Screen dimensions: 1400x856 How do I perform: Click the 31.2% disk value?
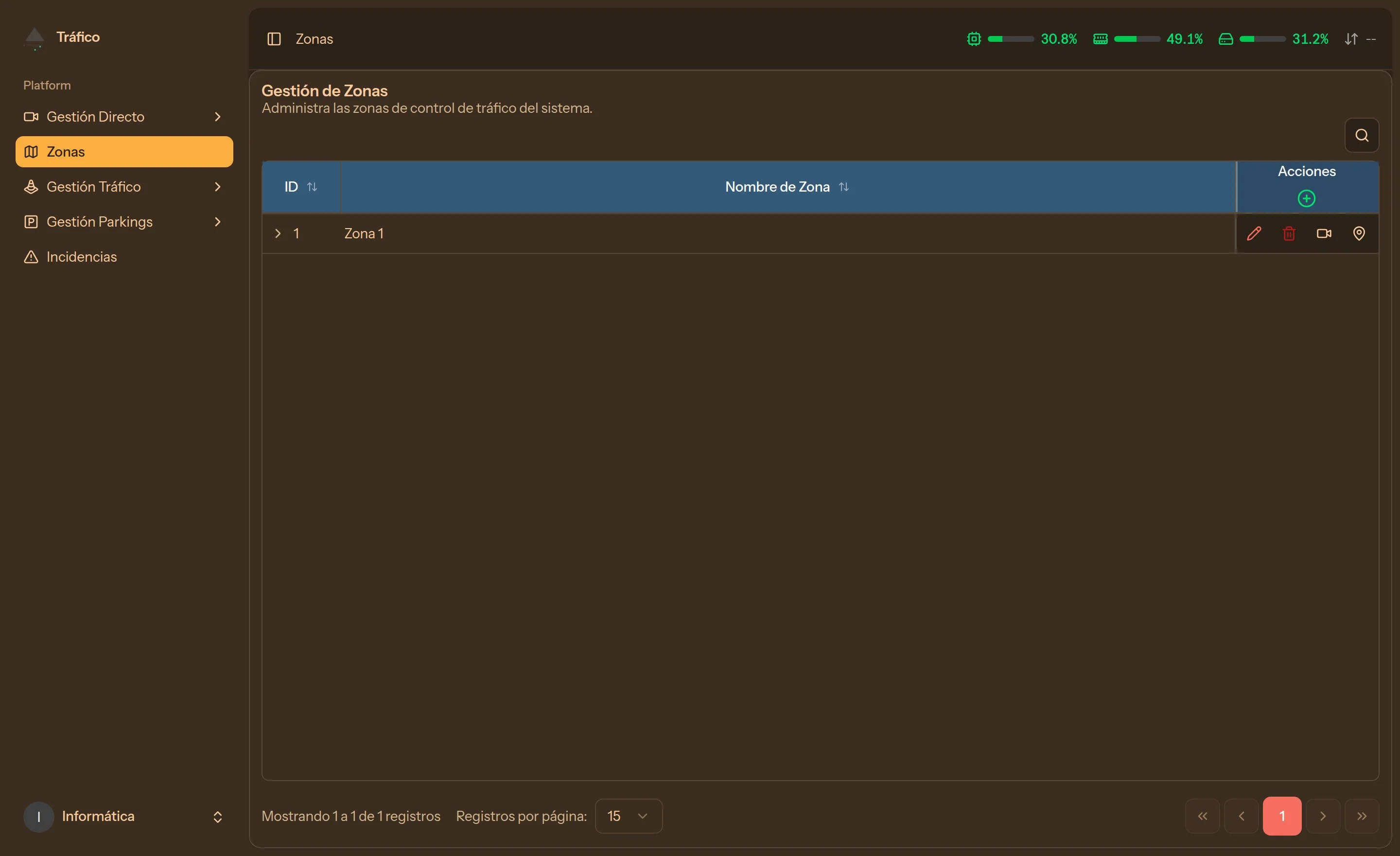[x=1310, y=38]
